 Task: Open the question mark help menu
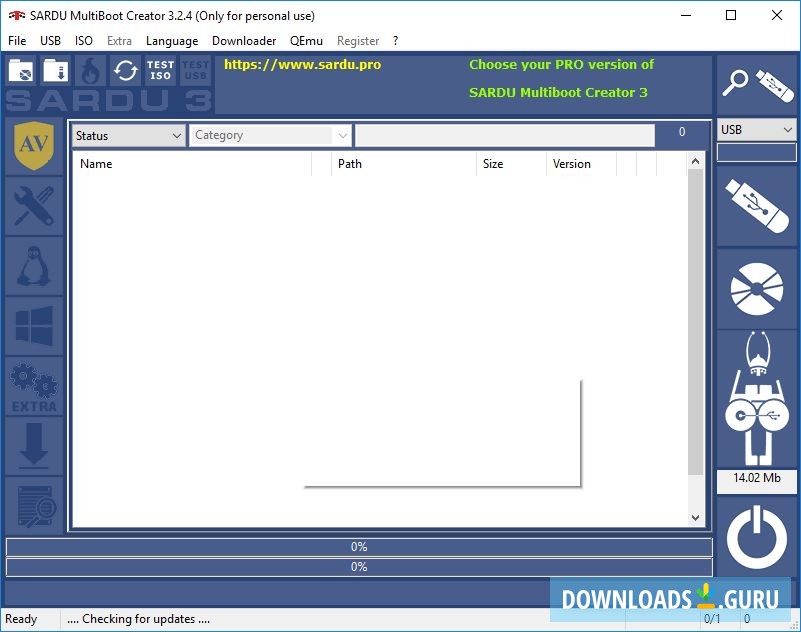(395, 41)
